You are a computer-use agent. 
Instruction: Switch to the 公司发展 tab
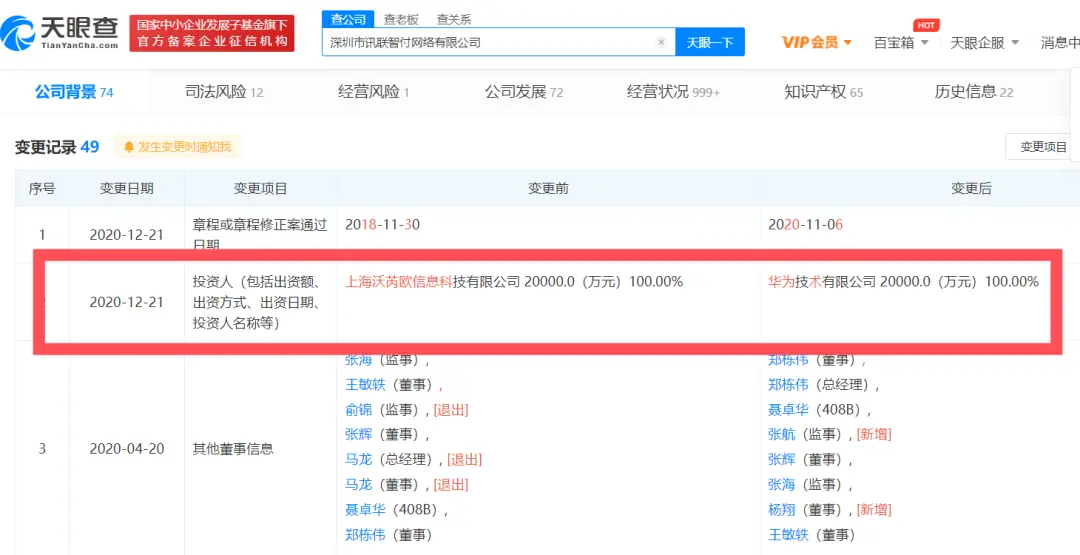523,92
